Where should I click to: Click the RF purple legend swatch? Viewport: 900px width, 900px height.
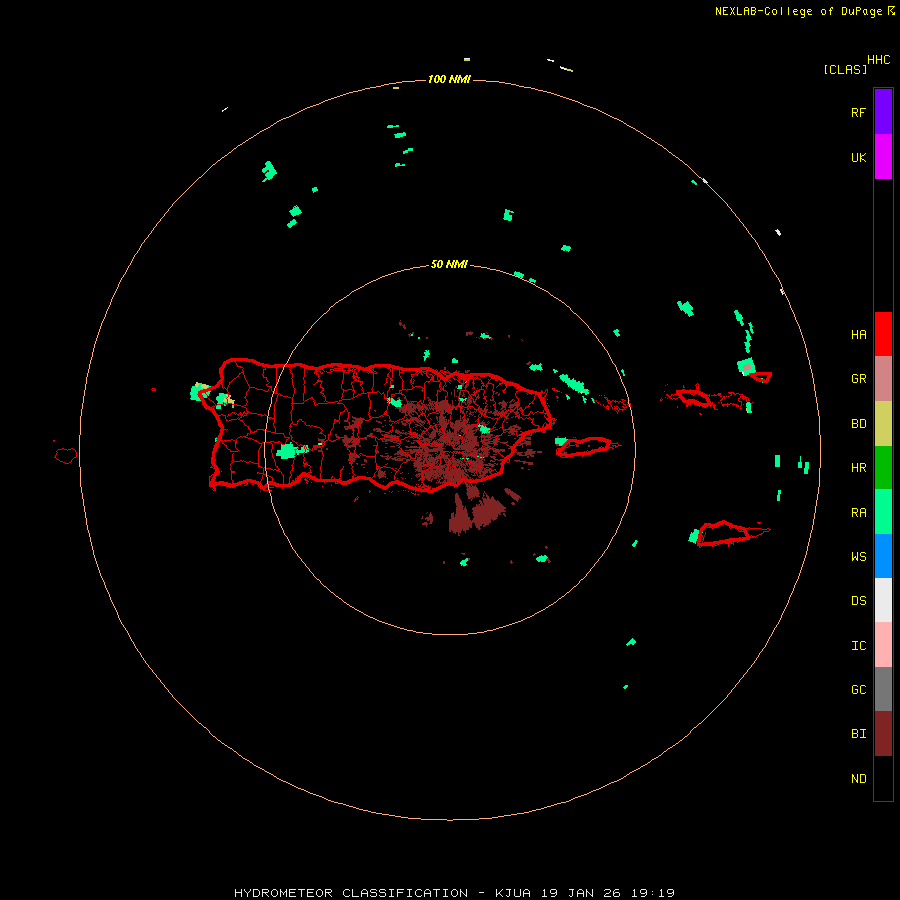(883, 112)
